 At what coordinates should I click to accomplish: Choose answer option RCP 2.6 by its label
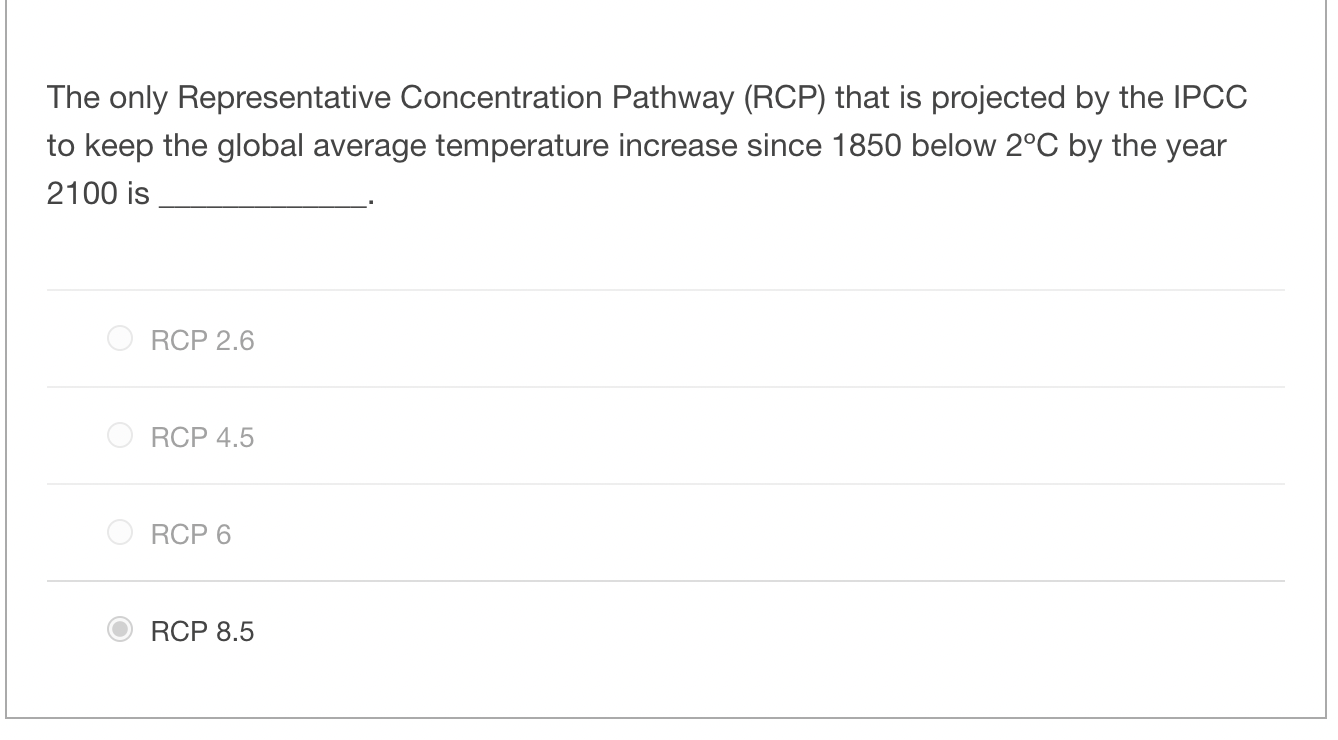202,340
